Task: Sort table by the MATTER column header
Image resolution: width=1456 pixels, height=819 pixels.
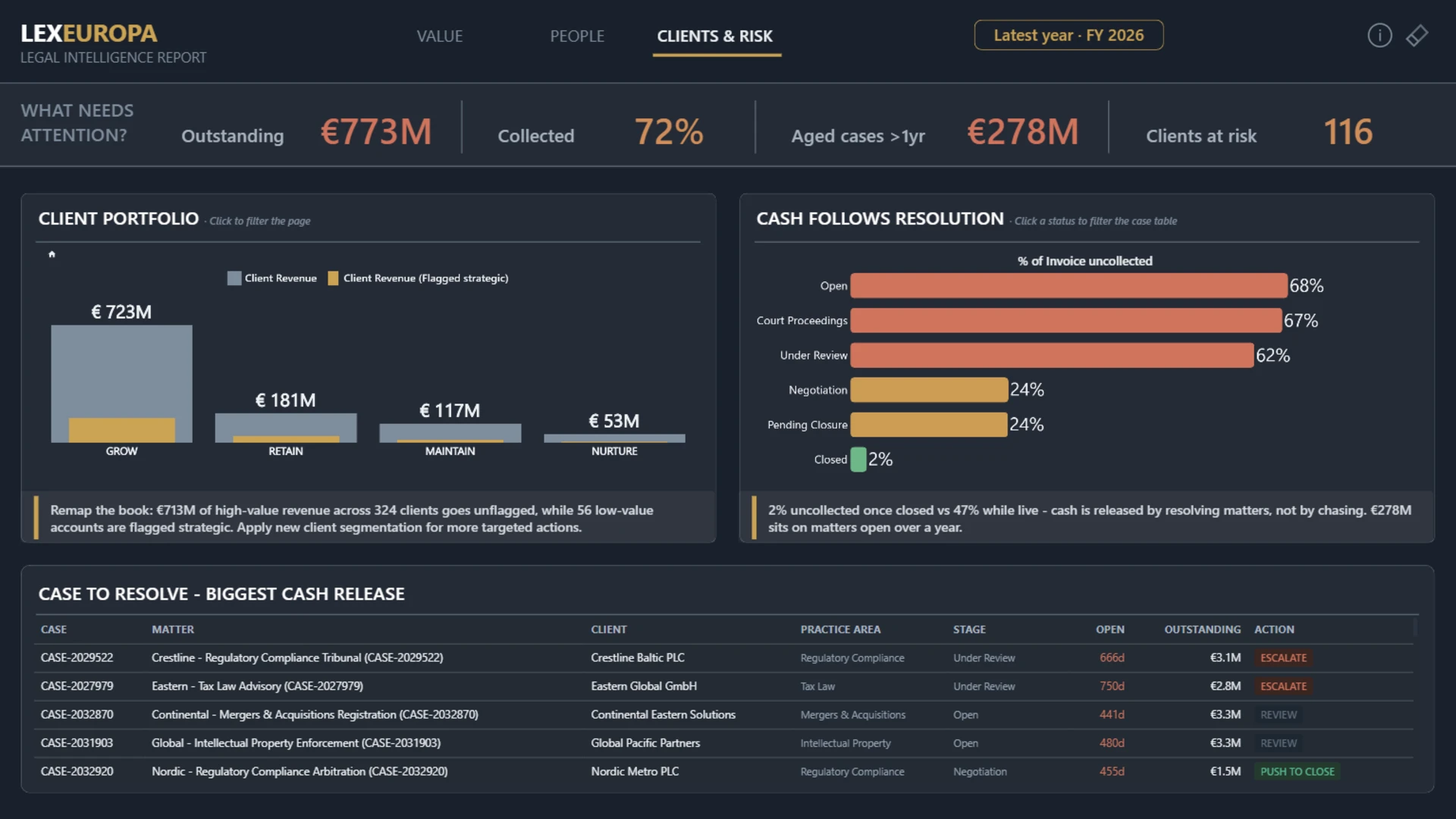Action: pos(173,629)
